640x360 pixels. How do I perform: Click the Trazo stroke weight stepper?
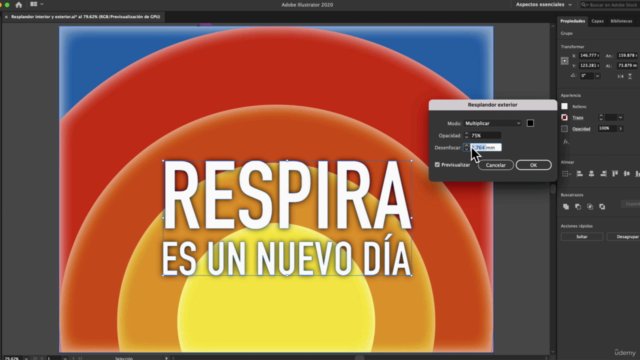pos(601,118)
